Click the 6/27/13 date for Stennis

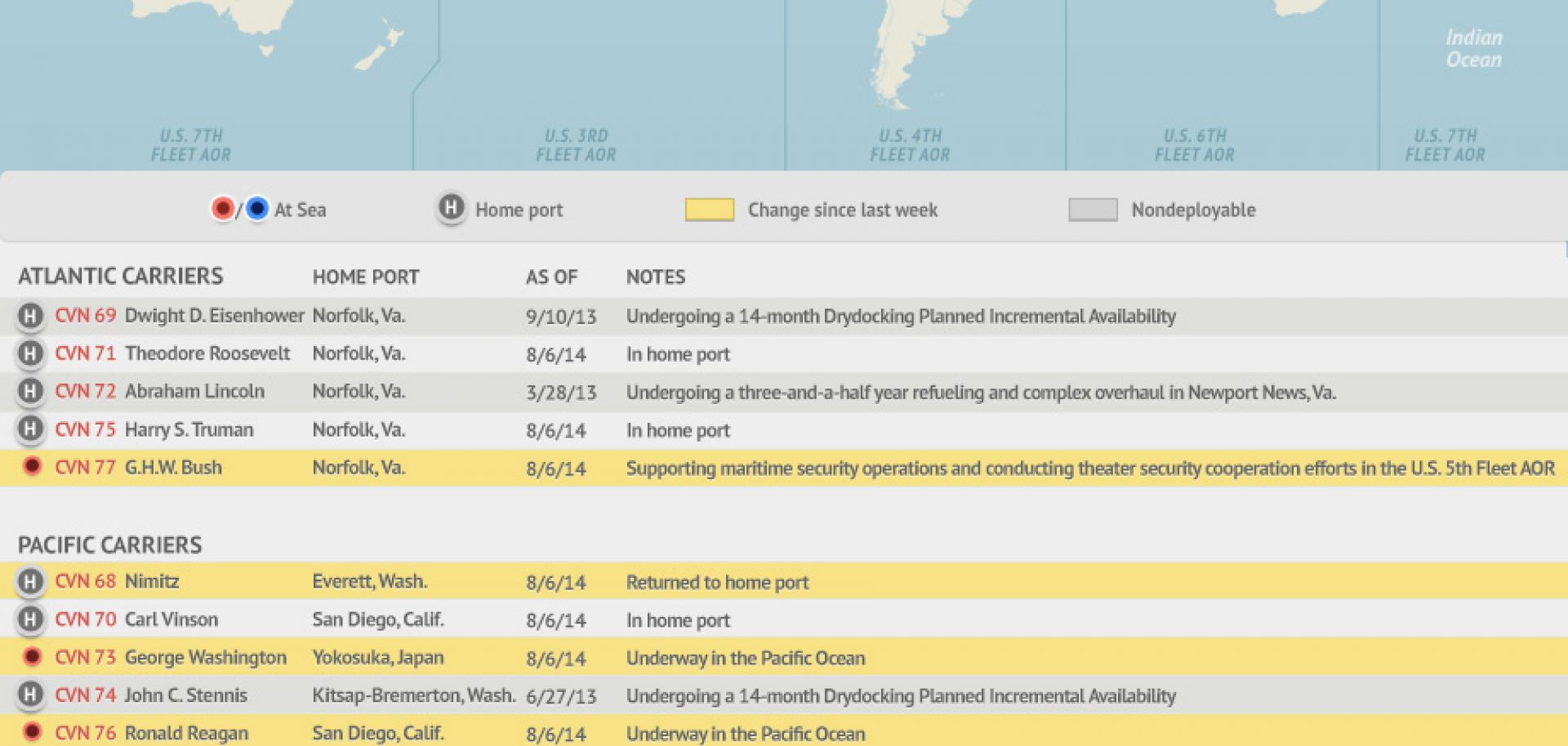561,696
